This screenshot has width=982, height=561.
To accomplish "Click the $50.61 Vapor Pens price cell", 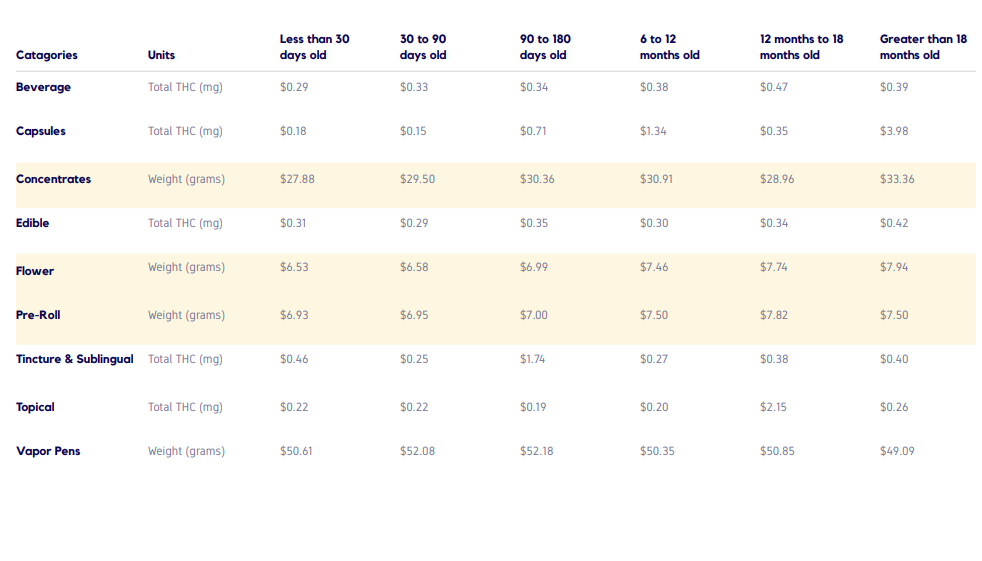I will (296, 451).
